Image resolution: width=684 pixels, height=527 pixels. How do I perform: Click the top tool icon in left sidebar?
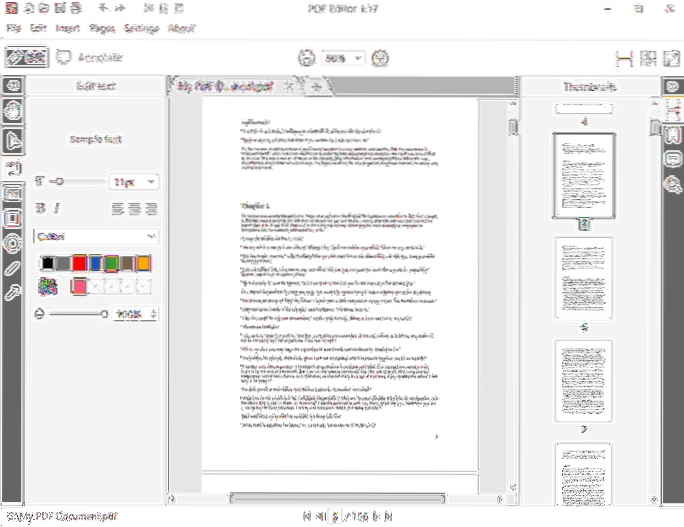click(13, 86)
